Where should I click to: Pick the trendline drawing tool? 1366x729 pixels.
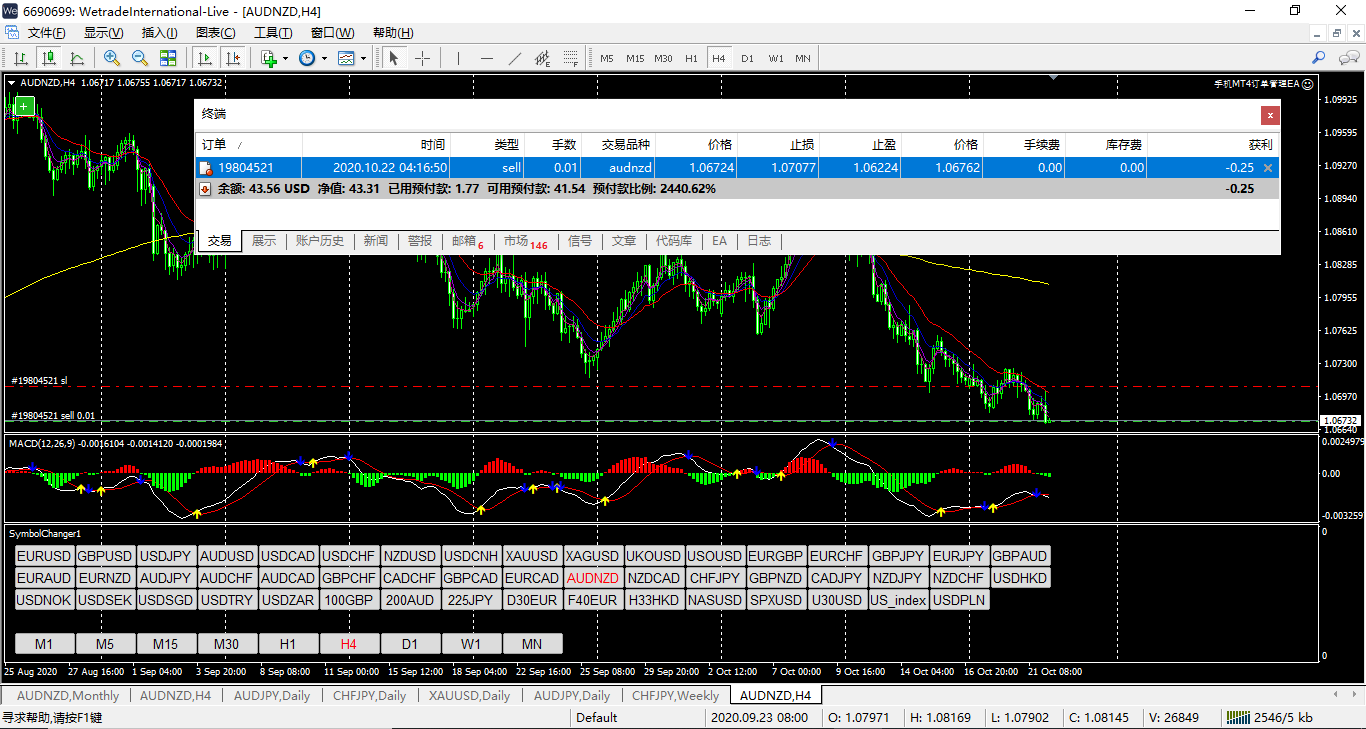(515, 58)
